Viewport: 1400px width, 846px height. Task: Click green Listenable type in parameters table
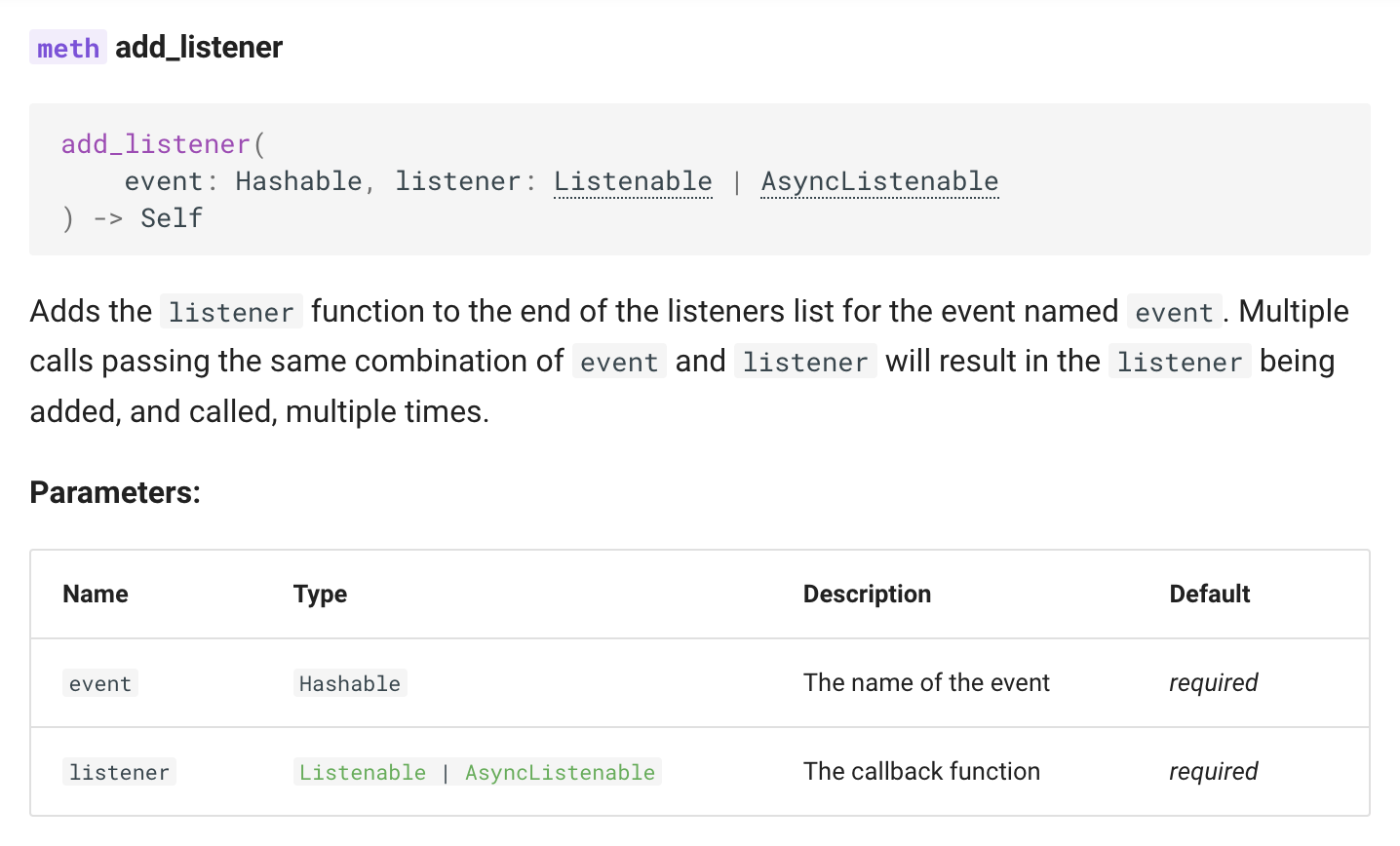(363, 772)
